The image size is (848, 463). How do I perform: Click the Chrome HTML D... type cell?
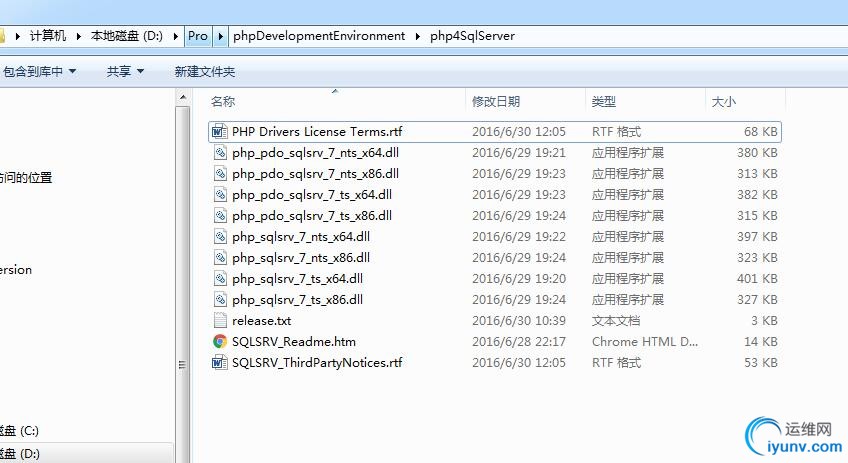point(645,341)
